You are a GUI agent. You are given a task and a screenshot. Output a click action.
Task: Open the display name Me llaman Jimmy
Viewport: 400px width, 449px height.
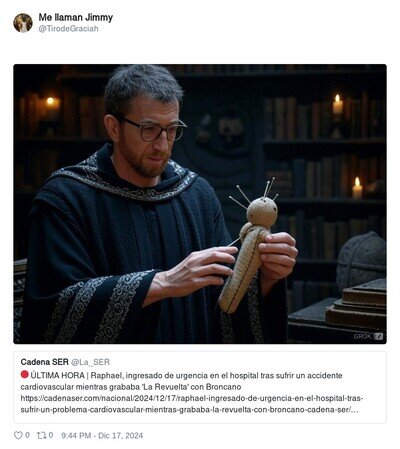[76, 17]
